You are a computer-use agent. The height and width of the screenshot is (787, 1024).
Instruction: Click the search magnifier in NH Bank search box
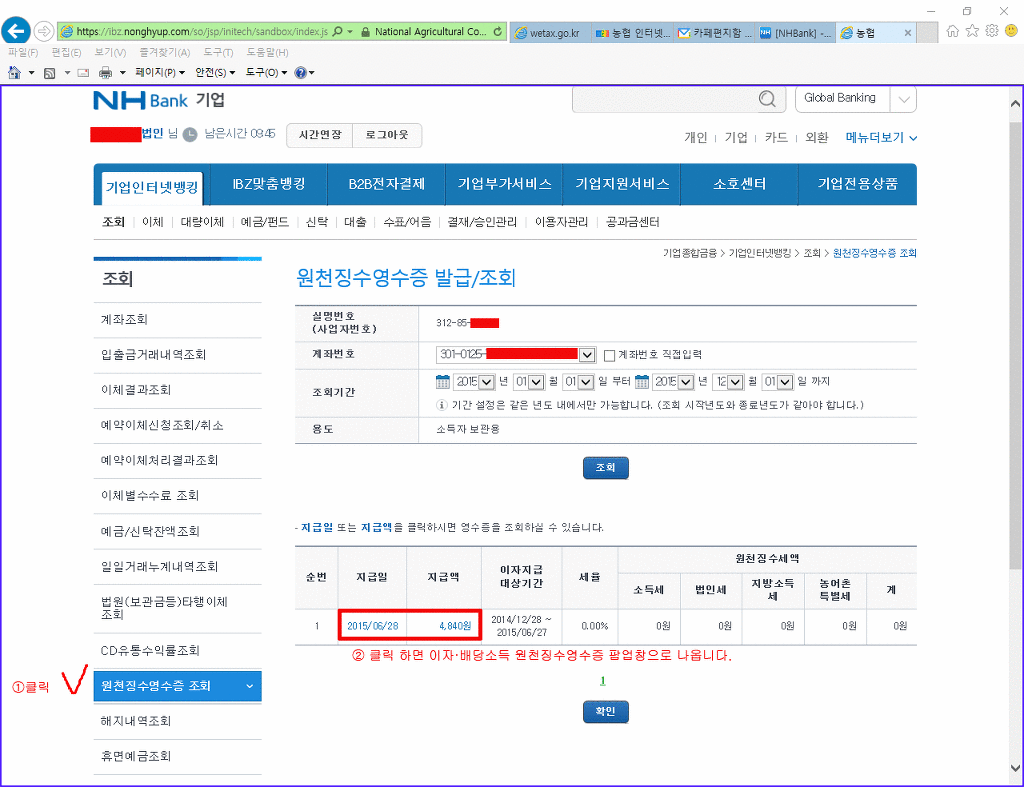coord(767,99)
